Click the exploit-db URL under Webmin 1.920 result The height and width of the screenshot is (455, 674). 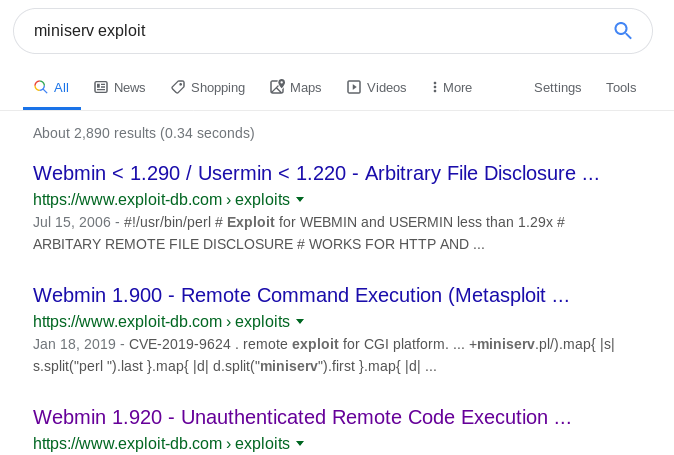161,444
